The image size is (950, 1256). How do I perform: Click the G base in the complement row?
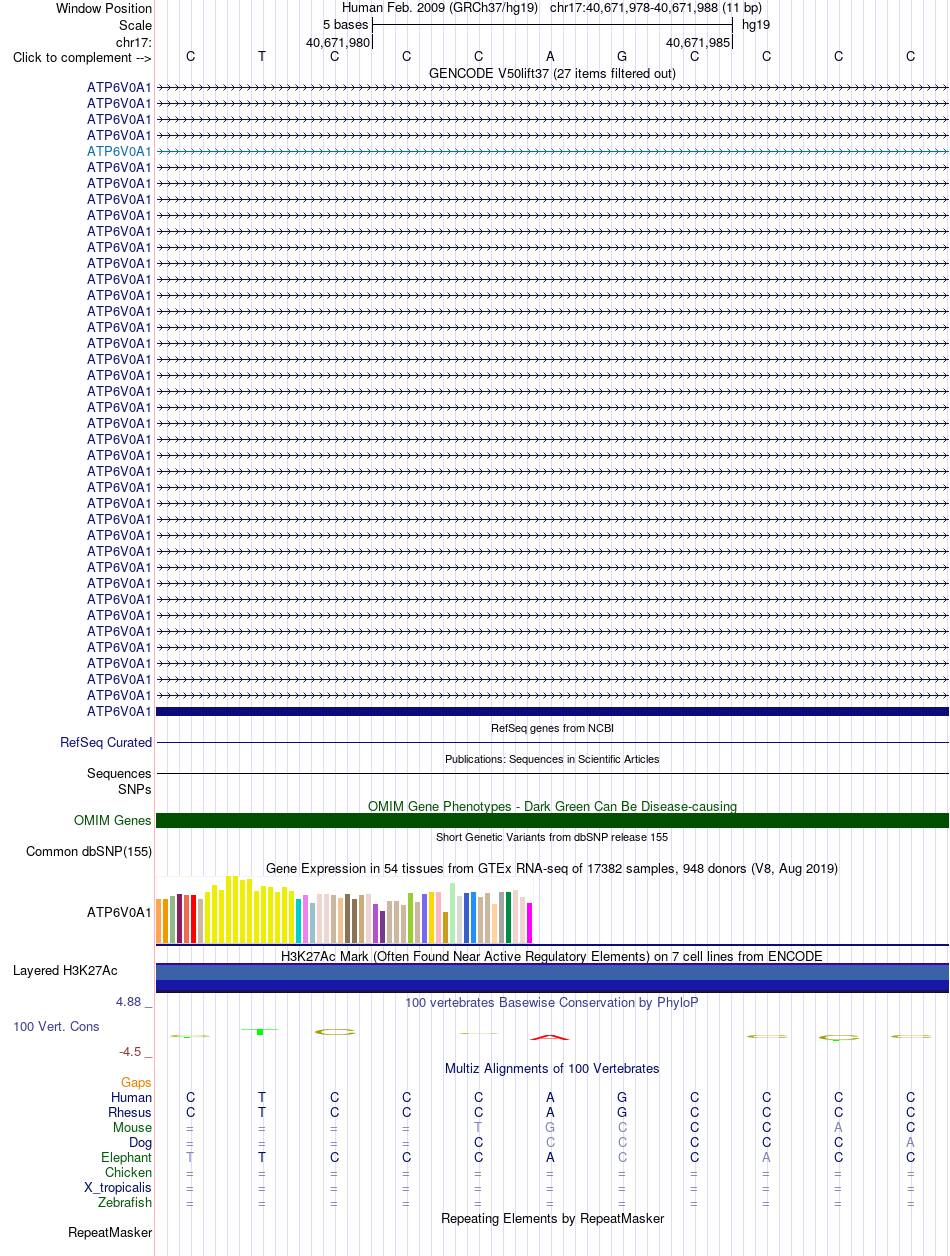[622, 56]
